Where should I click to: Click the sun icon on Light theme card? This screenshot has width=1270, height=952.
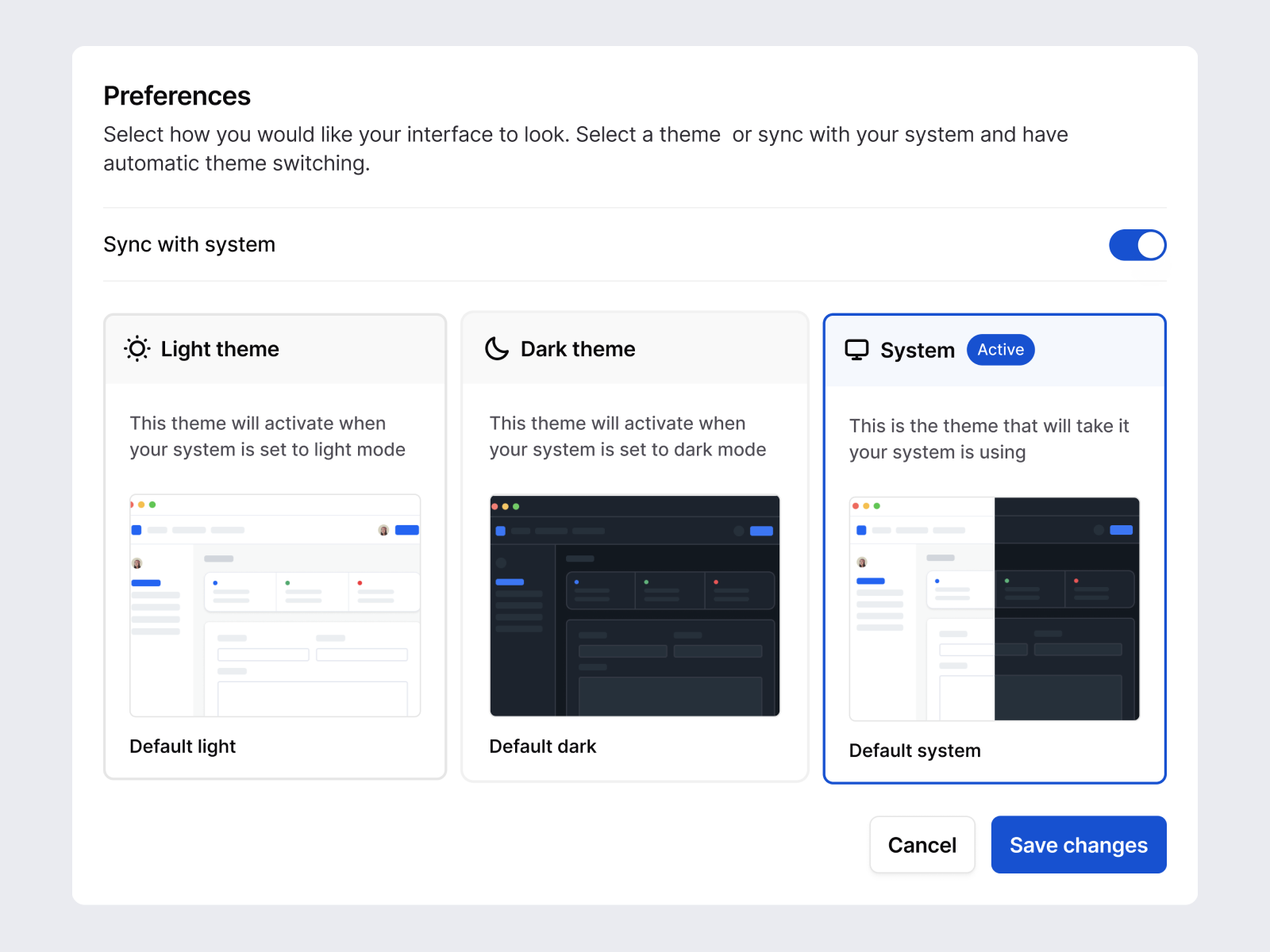point(136,349)
